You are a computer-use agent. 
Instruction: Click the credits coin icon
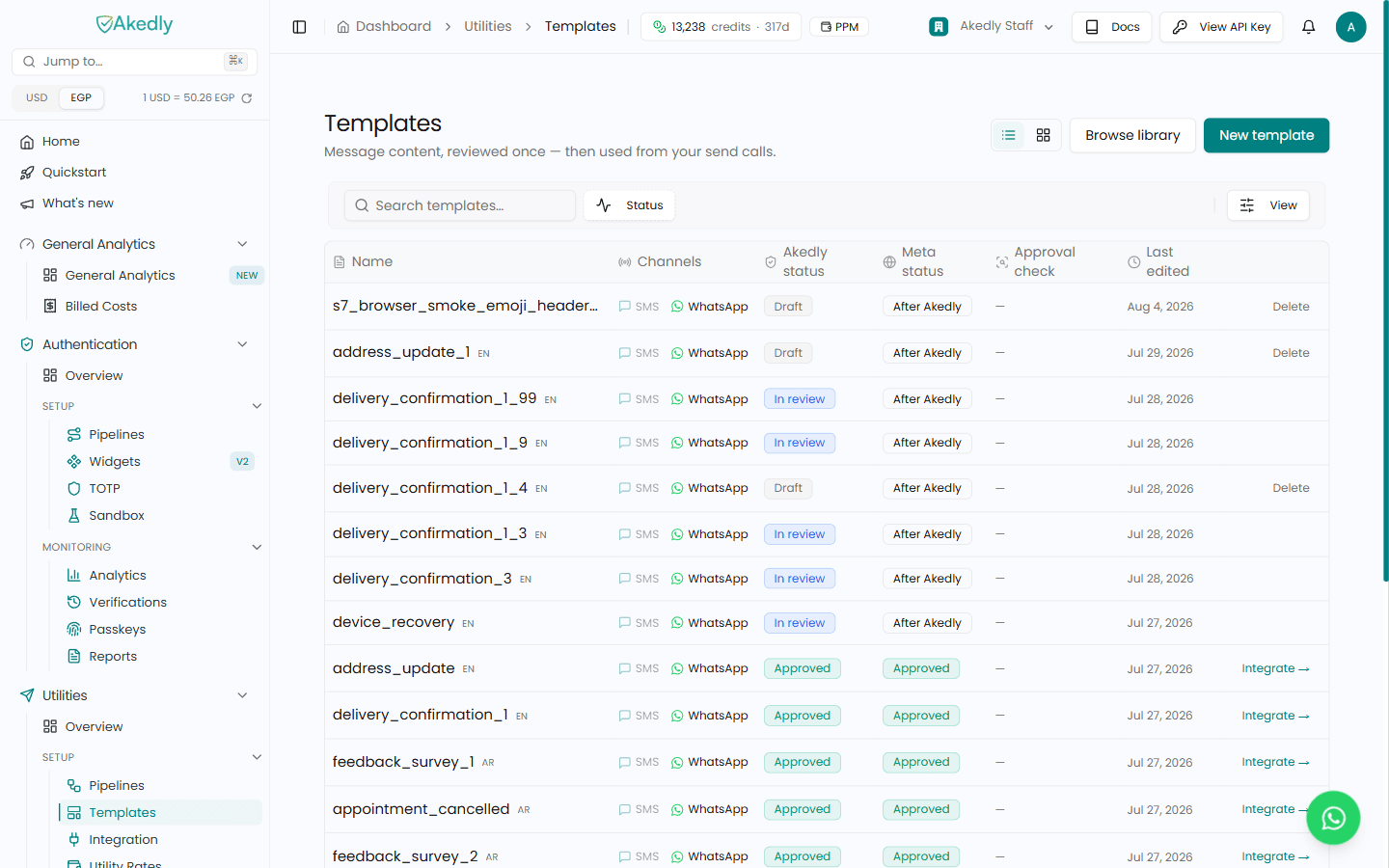pos(659,27)
